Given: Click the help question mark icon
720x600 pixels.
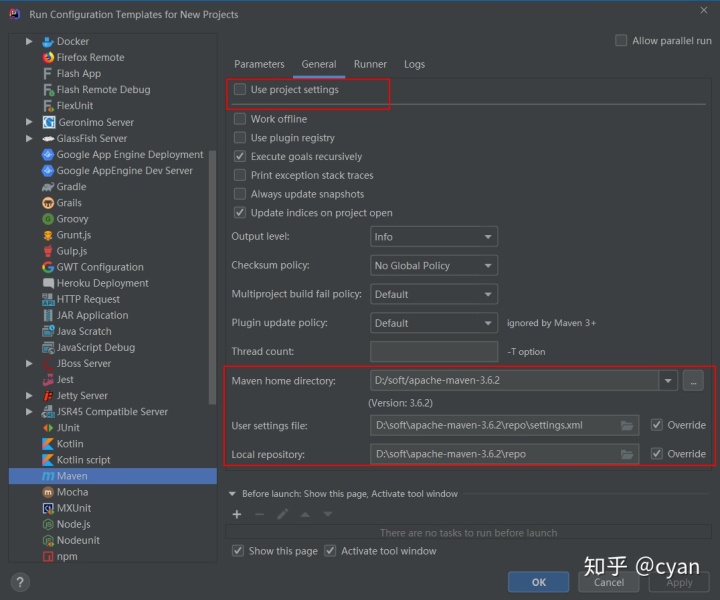Looking at the screenshot, I should [20, 583].
